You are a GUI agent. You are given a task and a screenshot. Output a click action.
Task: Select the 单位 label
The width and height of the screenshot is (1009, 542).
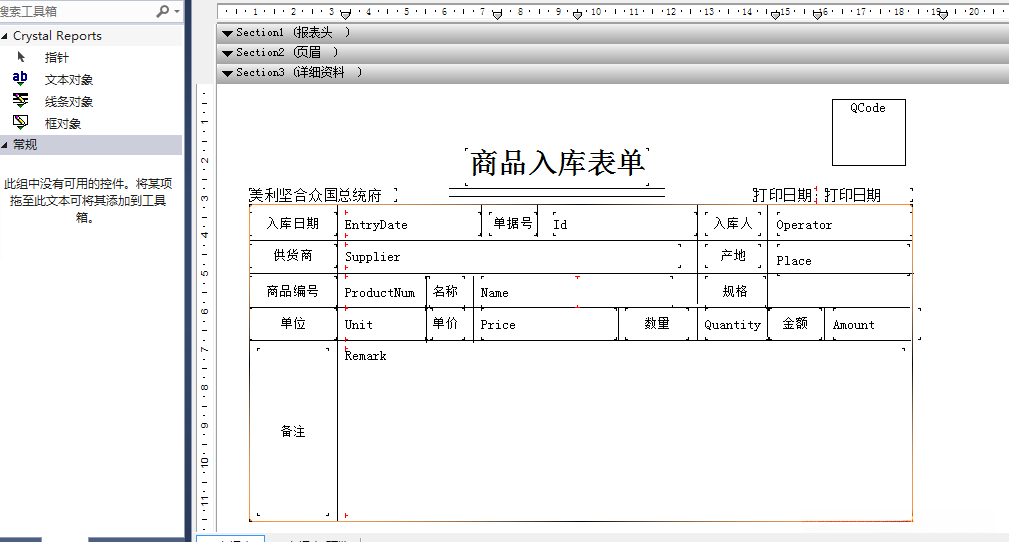293,324
